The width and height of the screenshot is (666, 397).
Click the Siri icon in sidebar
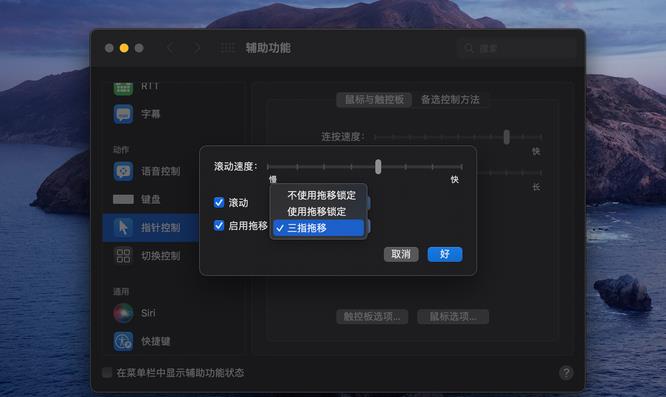point(123,313)
